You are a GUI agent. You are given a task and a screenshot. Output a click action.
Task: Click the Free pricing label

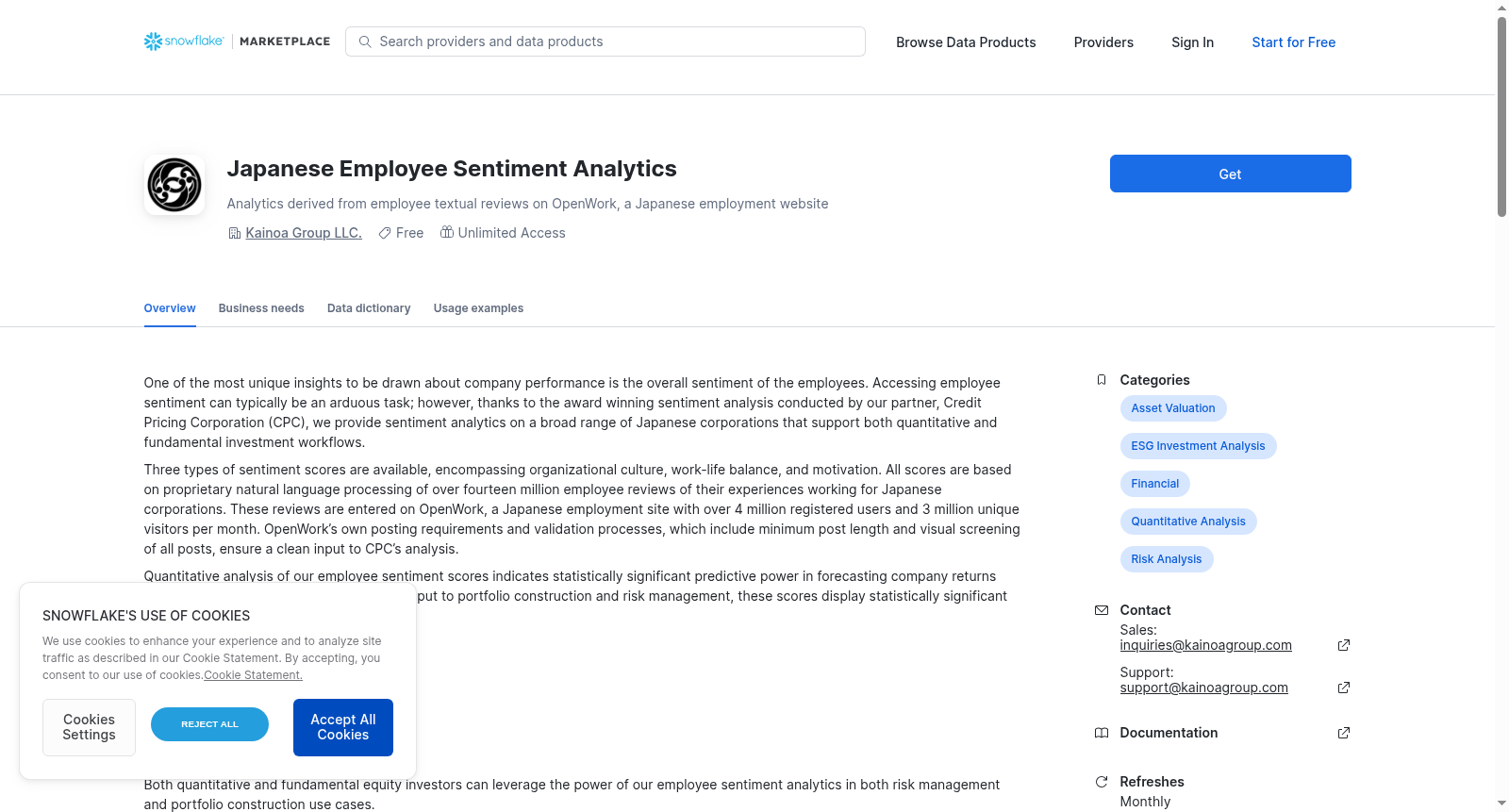click(409, 233)
